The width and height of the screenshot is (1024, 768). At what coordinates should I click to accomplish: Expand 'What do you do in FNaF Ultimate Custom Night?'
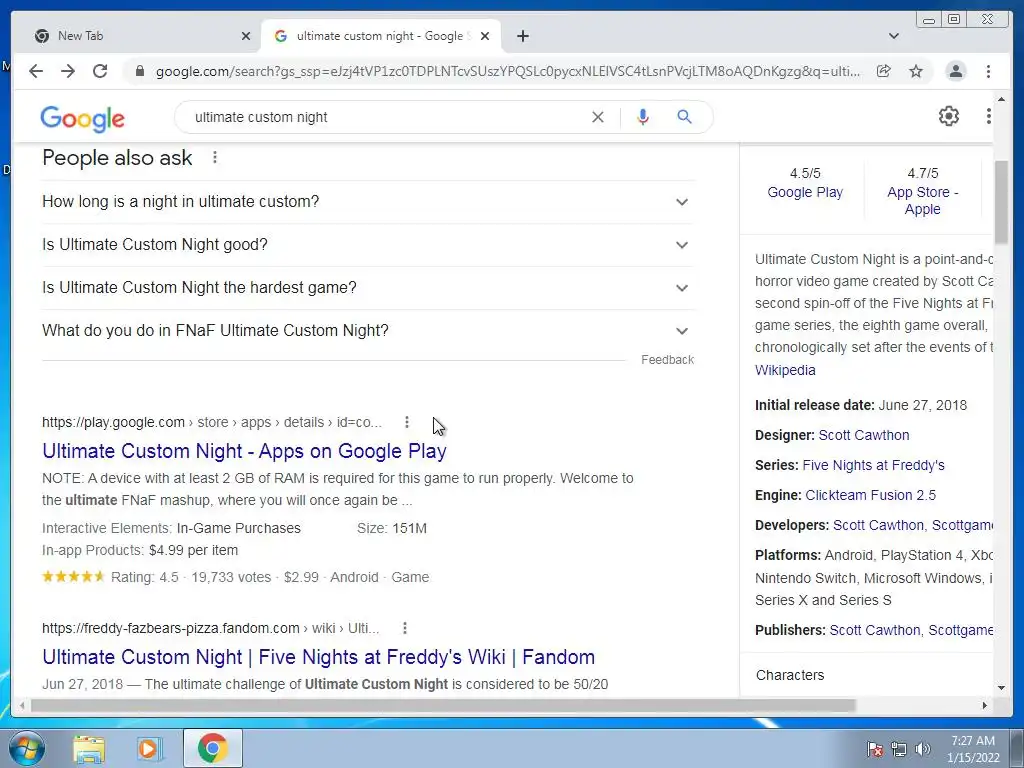point(368,331)
